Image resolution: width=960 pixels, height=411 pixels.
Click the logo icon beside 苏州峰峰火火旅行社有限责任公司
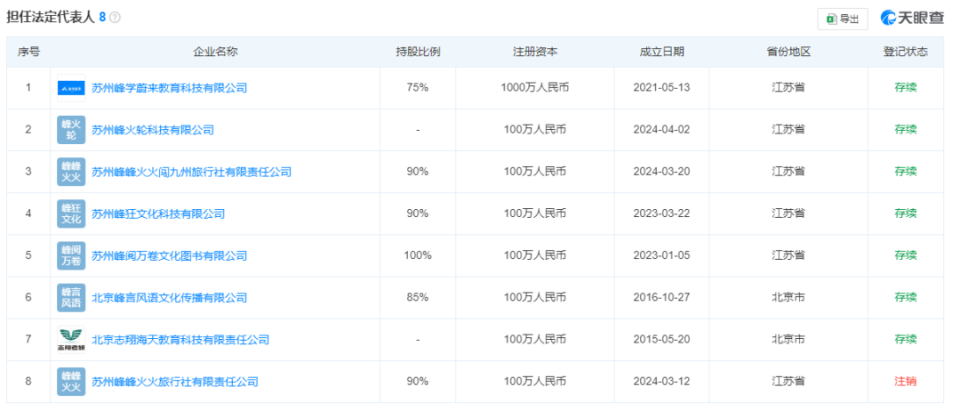point(72,382)
